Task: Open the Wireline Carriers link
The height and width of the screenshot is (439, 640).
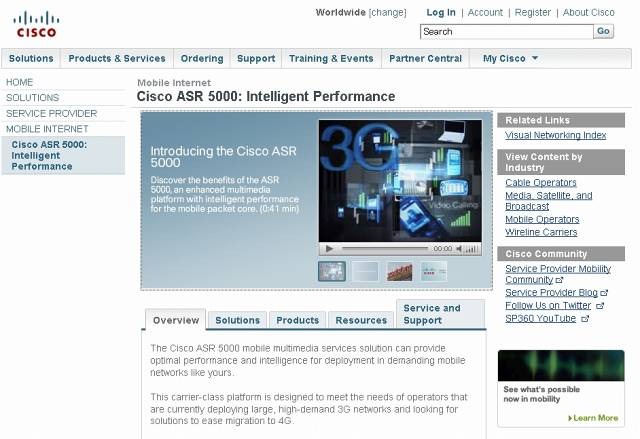Action: click(541, 232)
